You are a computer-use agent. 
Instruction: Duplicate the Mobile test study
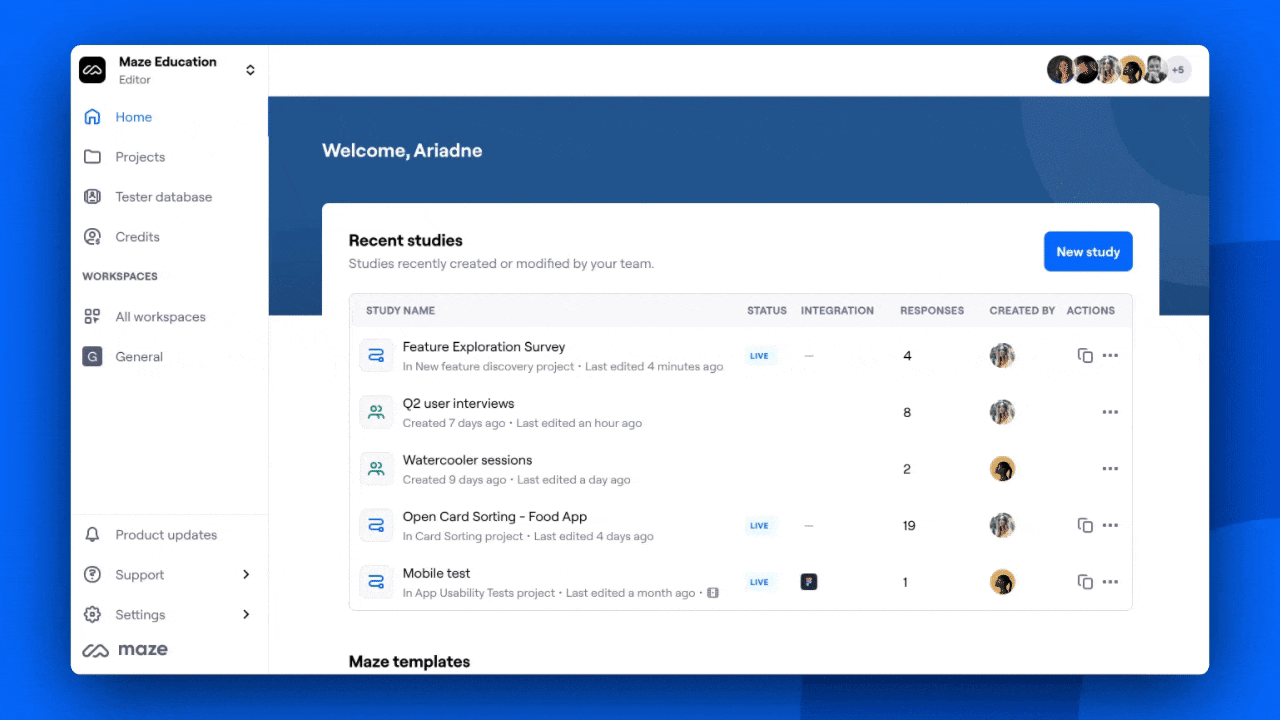(x=1085, y=582)
